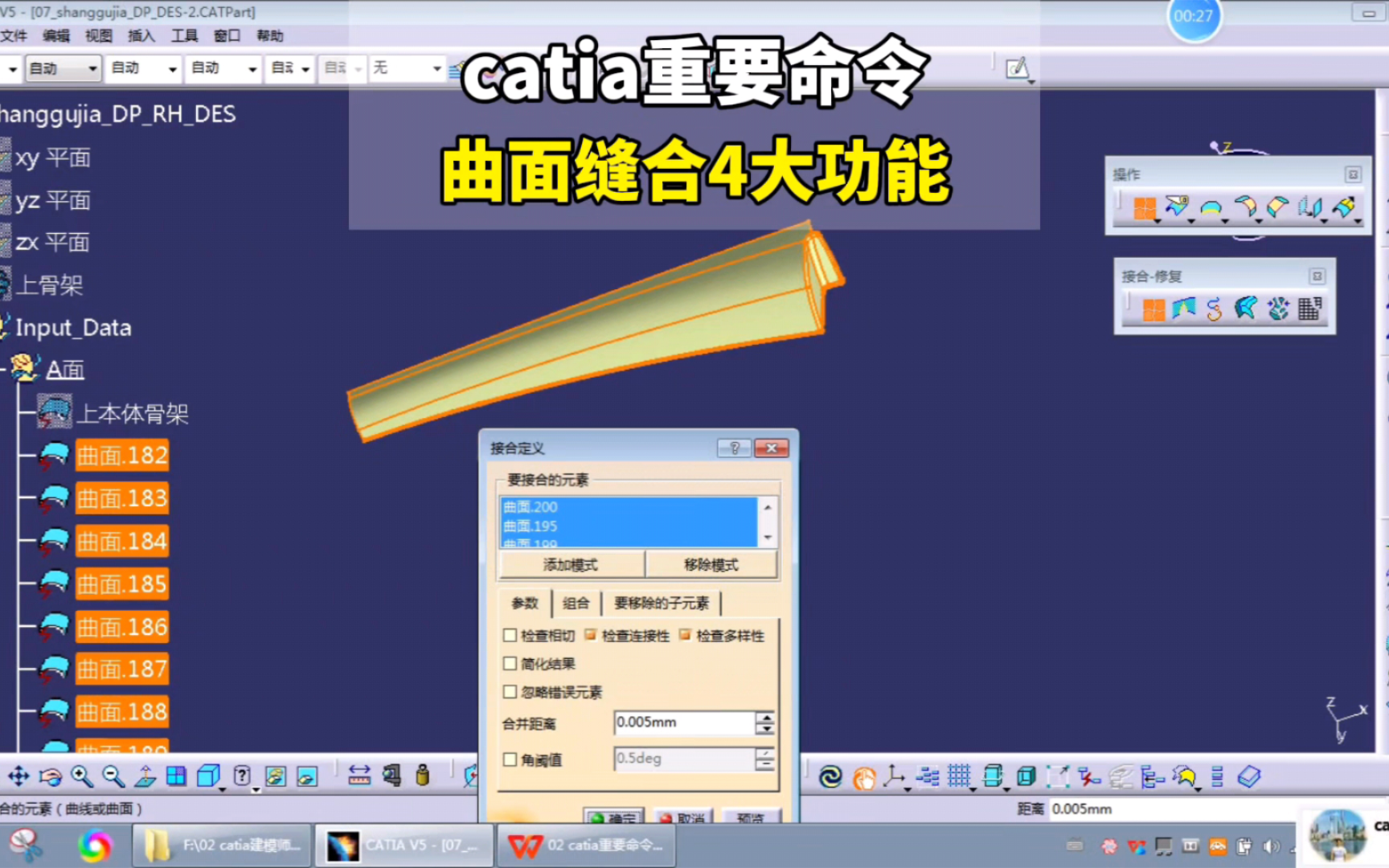Click the Join icon in 操作 toolbar
Viewport: 1389px width, 868px height.
pyautogui.click(x=1145, y=207)
